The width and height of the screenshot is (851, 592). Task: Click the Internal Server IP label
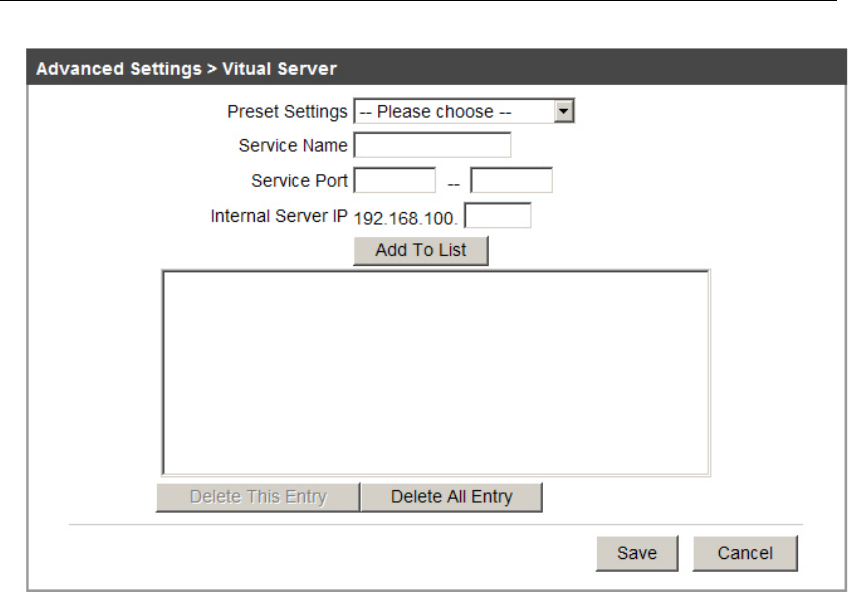tap(279, 216)
